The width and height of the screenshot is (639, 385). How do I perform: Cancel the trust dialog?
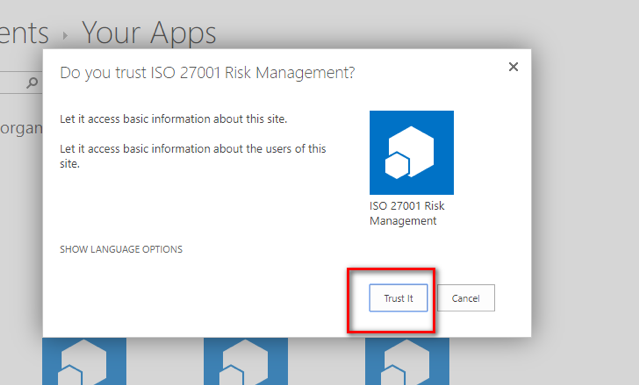(x=466, y=298)
